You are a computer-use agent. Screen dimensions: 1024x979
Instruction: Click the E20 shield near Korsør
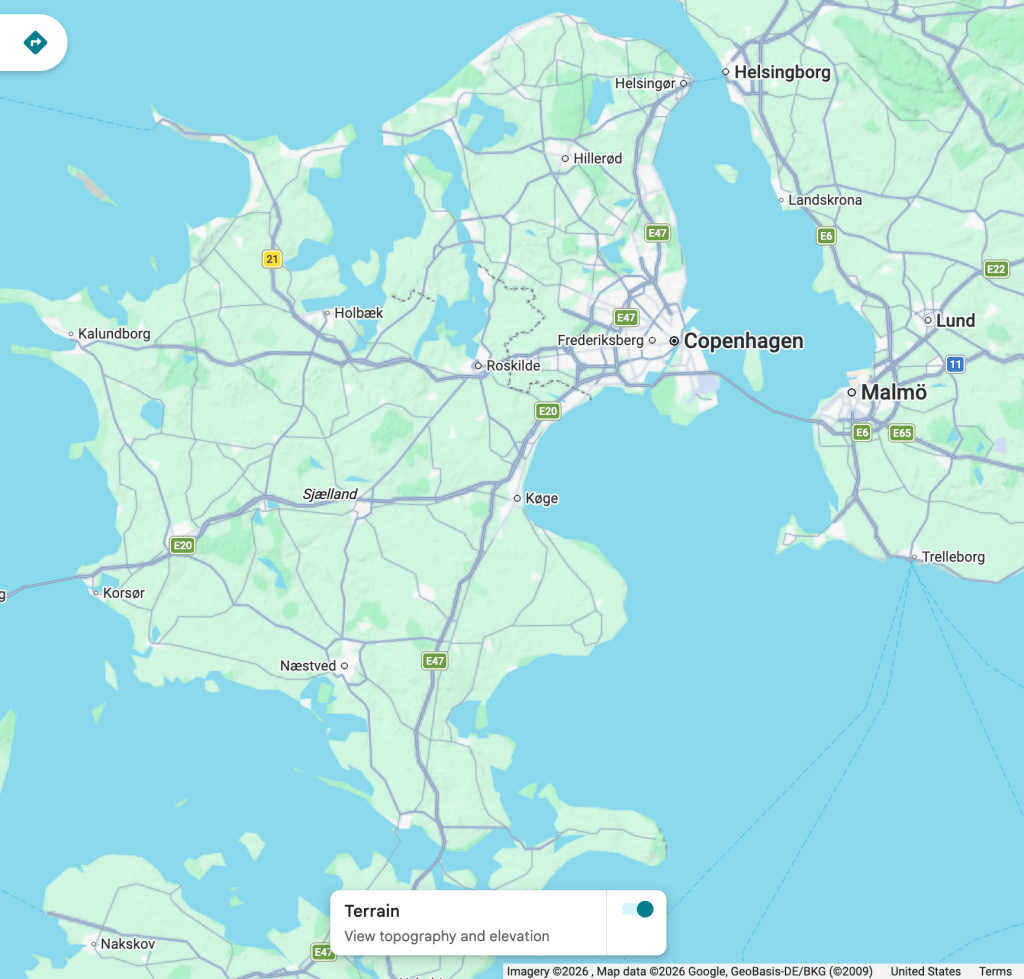[182, 545]
